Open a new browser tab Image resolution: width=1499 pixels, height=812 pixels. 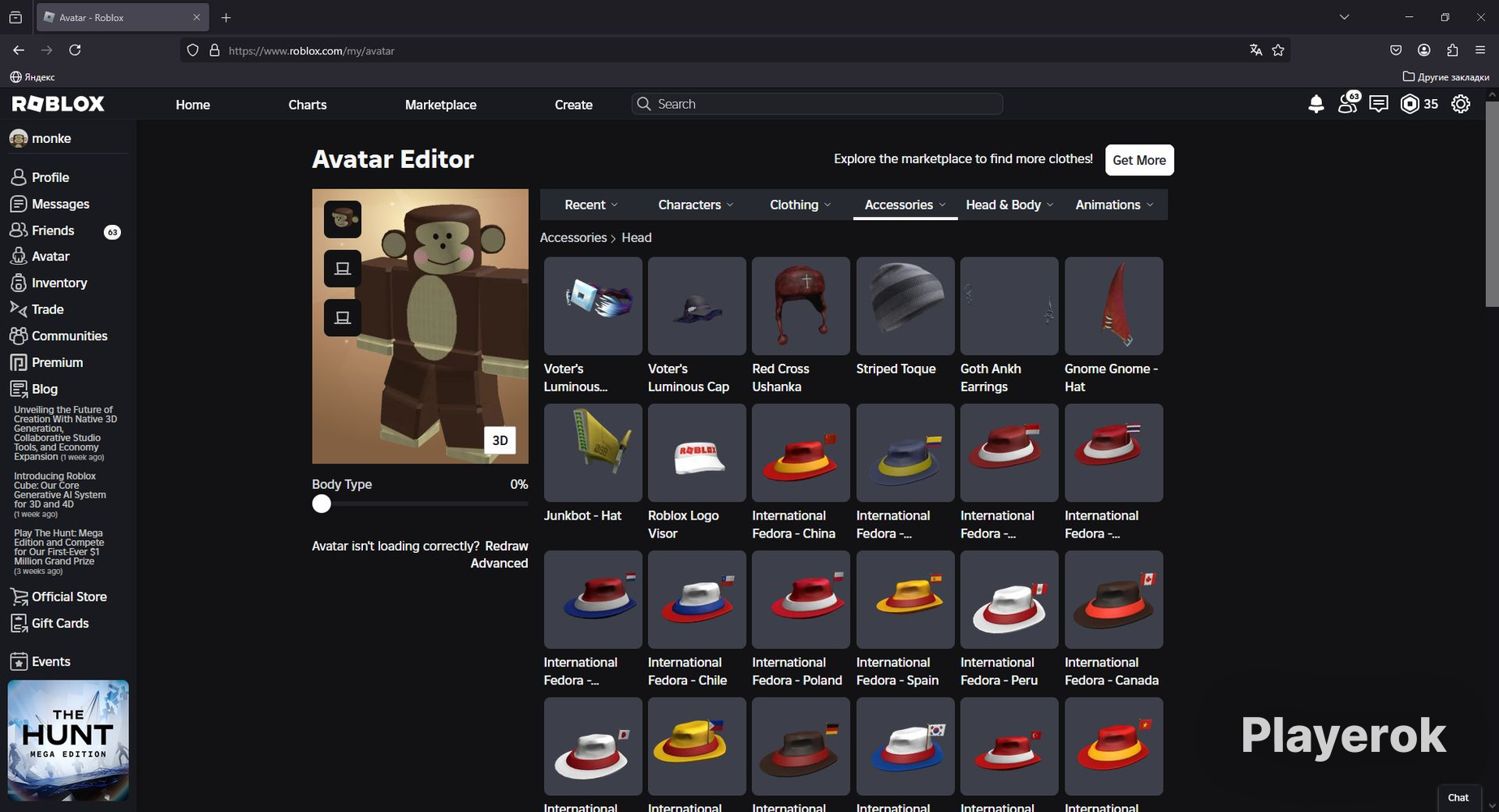[226, 17]
